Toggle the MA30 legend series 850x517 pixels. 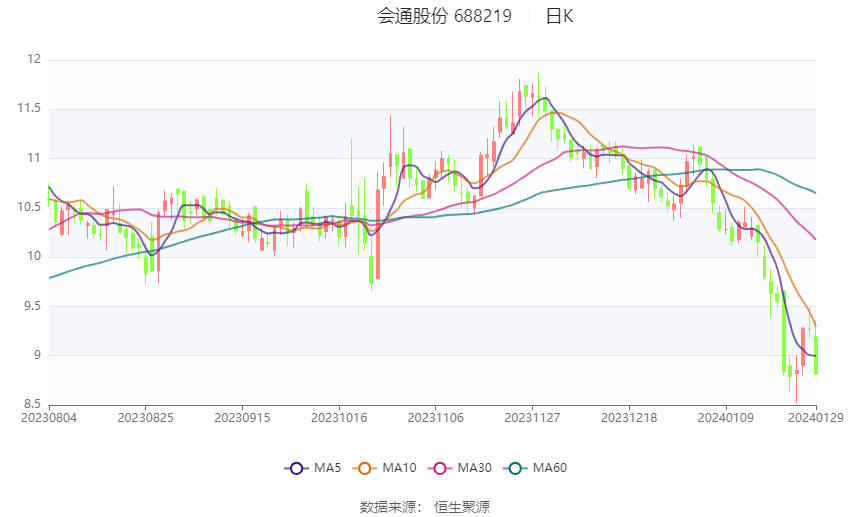tap(460, 468)
